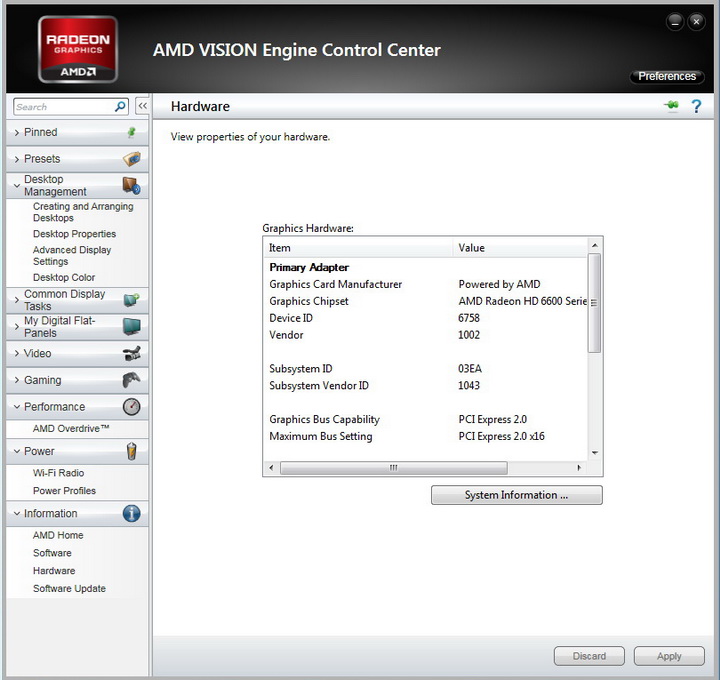The width and height of the screenshot is (720, 680).
Task: Open Wi-Fi Radio page
Action: tap(58, 473)
